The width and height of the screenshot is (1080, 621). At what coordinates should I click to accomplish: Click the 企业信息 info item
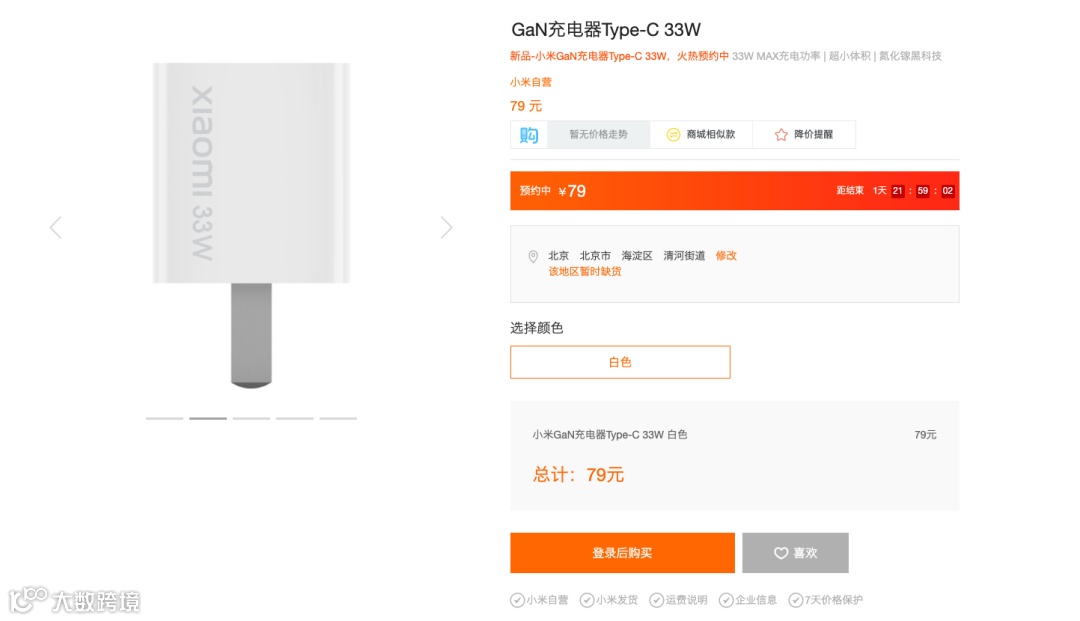[747, 600]
